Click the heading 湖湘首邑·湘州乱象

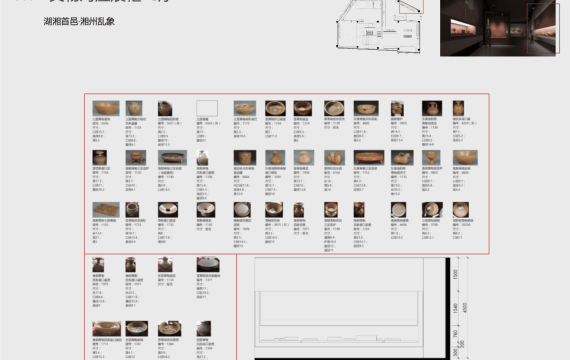click(x=79, y=21)
